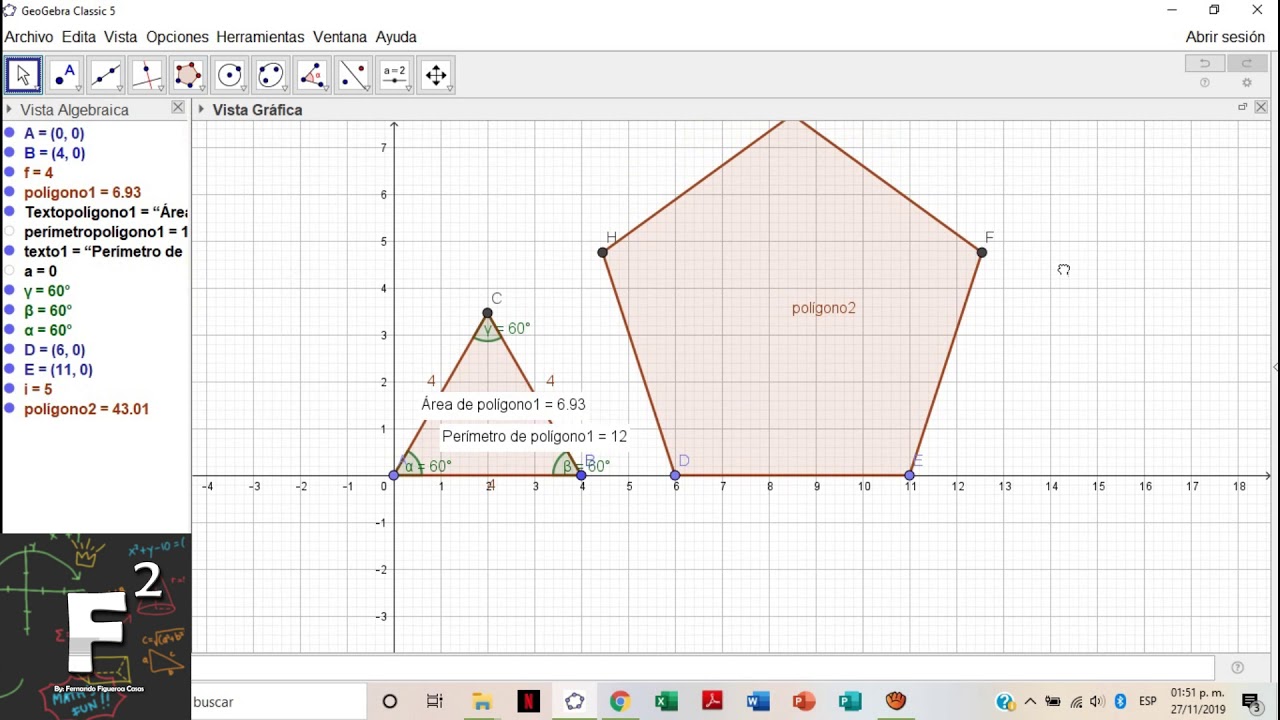
Task: Select the Move (arrow) tool
Action: pyautogui.click(x=23, y=75)
